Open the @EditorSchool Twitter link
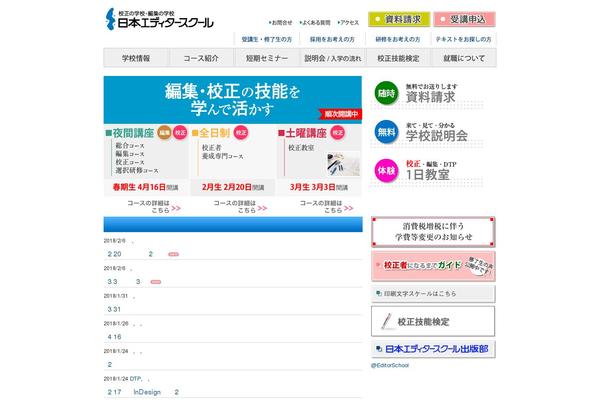Image resolution: width=600 pixels, height=400 pixels. (x=390, y=365)
